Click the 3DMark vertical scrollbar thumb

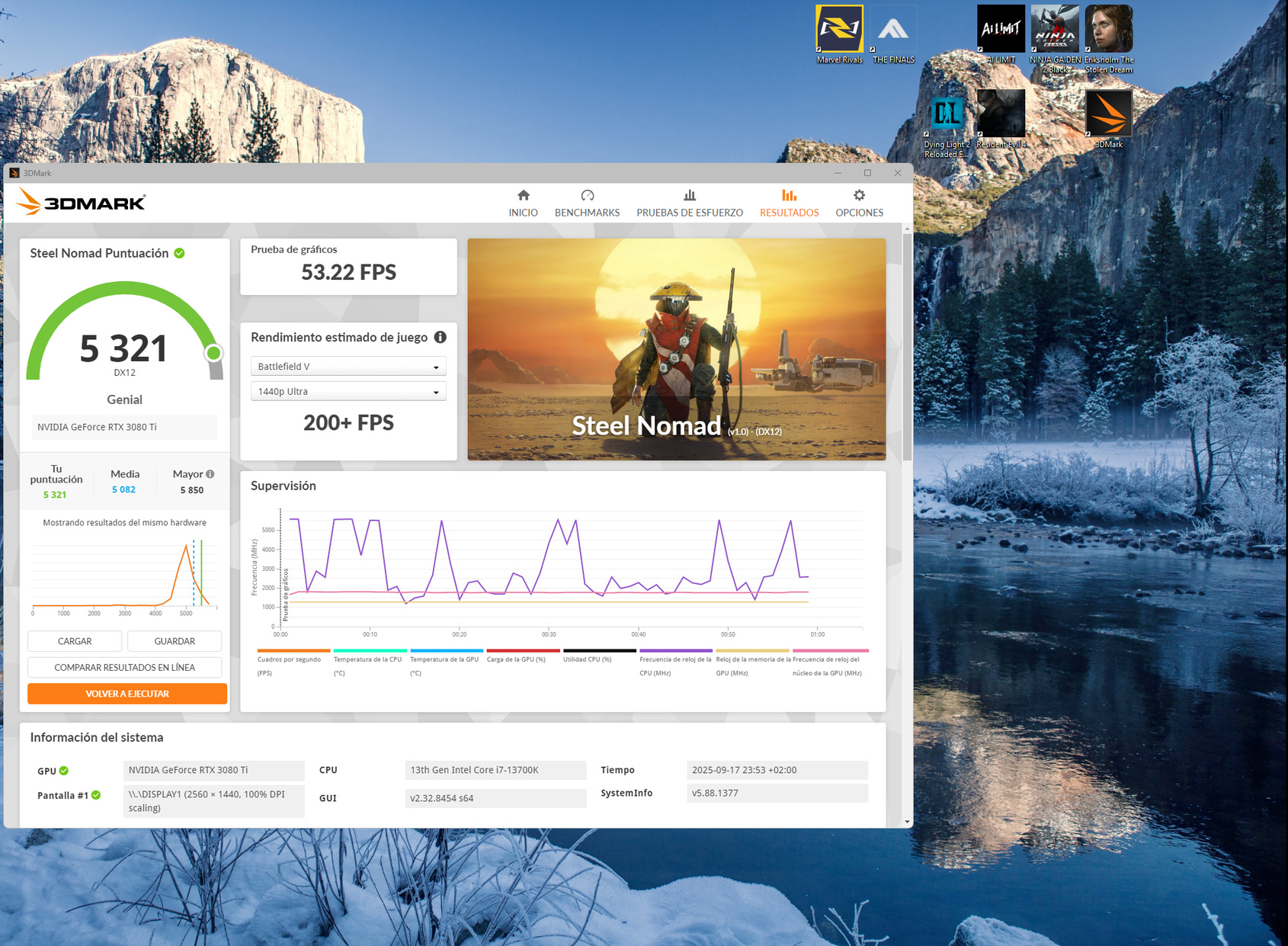point(907,347)
